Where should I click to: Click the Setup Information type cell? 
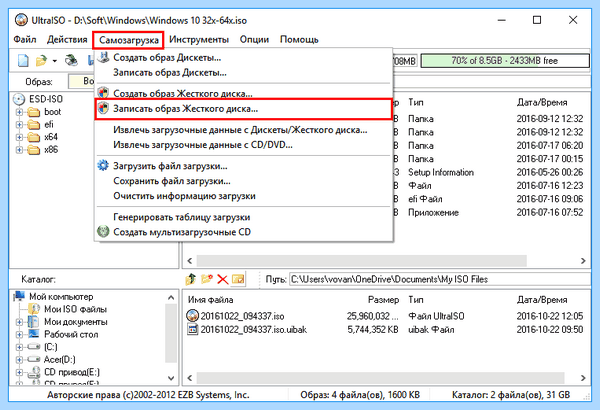441,173
